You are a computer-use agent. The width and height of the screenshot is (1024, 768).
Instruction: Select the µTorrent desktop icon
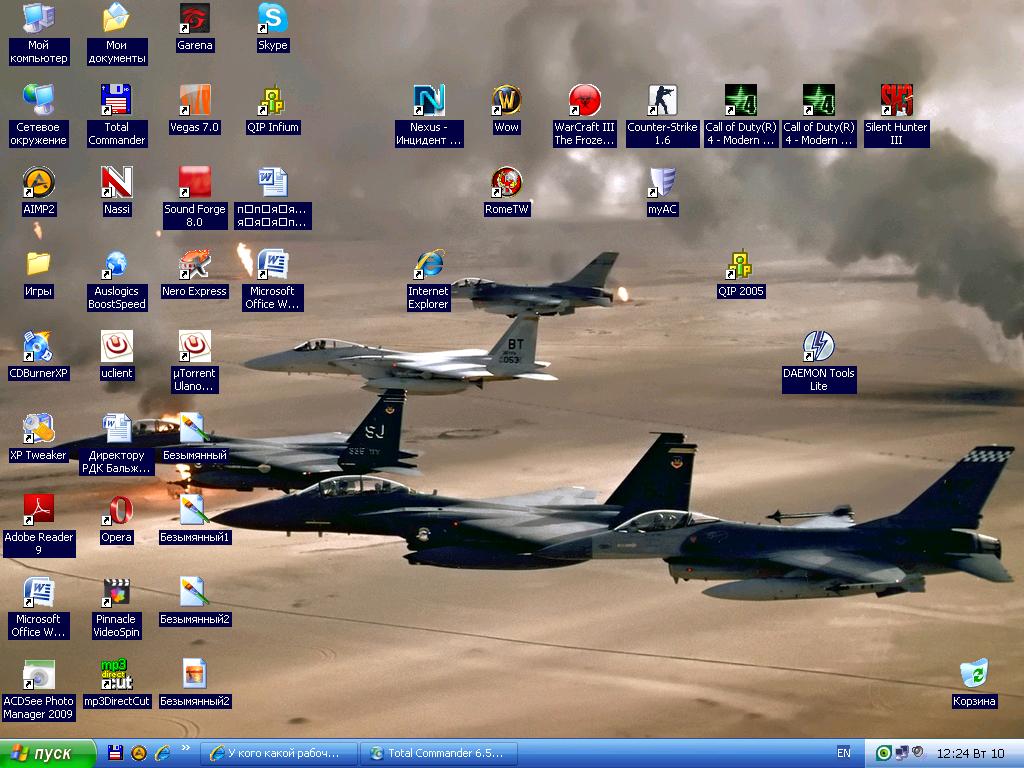(194, 347)
